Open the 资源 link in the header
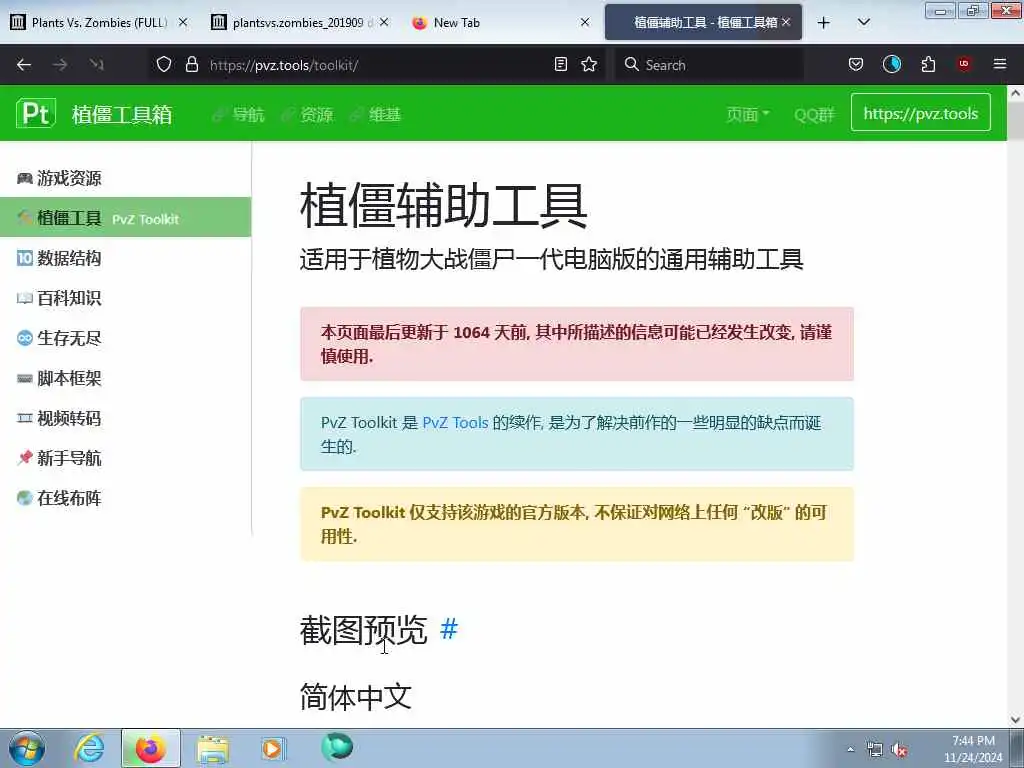The height and width of the screenshot is (768, 1024). coord(308,115)
